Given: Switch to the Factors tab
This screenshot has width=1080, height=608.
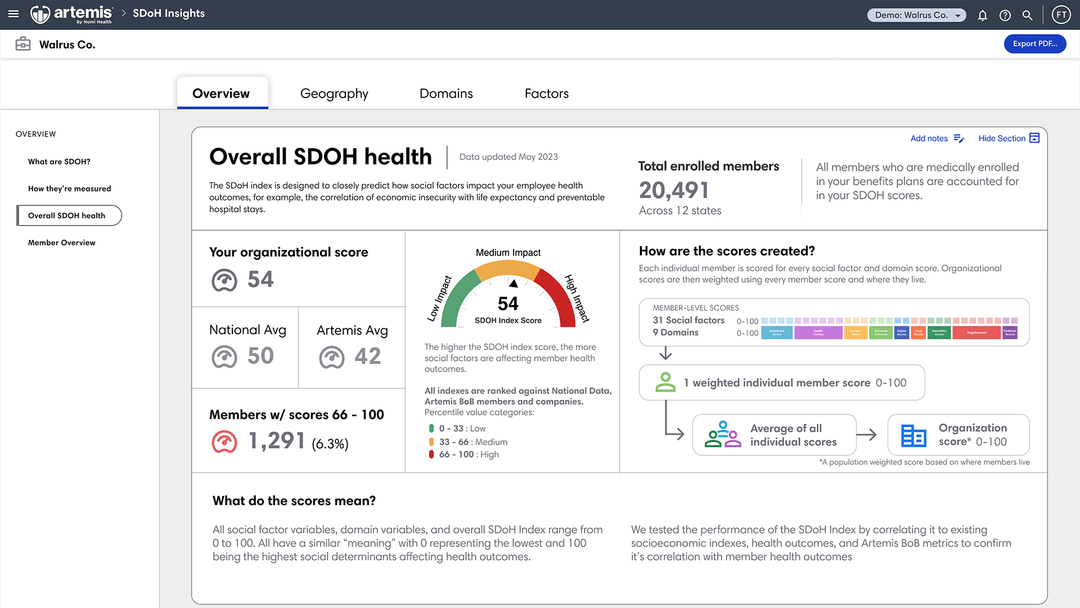Looking at the screenshot, I should 546,93.
